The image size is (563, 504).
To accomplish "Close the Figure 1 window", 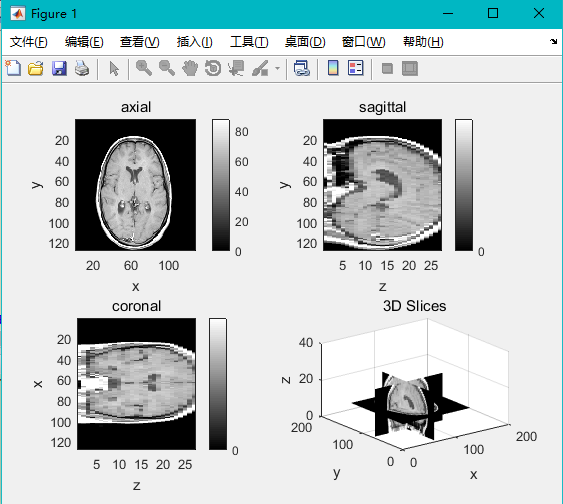I will tap(539, 14).
